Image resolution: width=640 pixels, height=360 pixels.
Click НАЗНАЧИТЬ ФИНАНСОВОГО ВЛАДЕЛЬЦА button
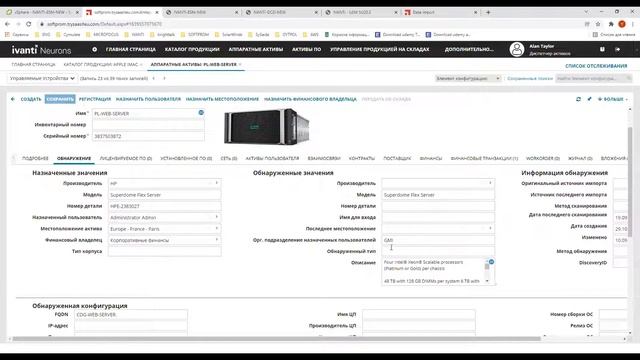click(x=310, y=99)
